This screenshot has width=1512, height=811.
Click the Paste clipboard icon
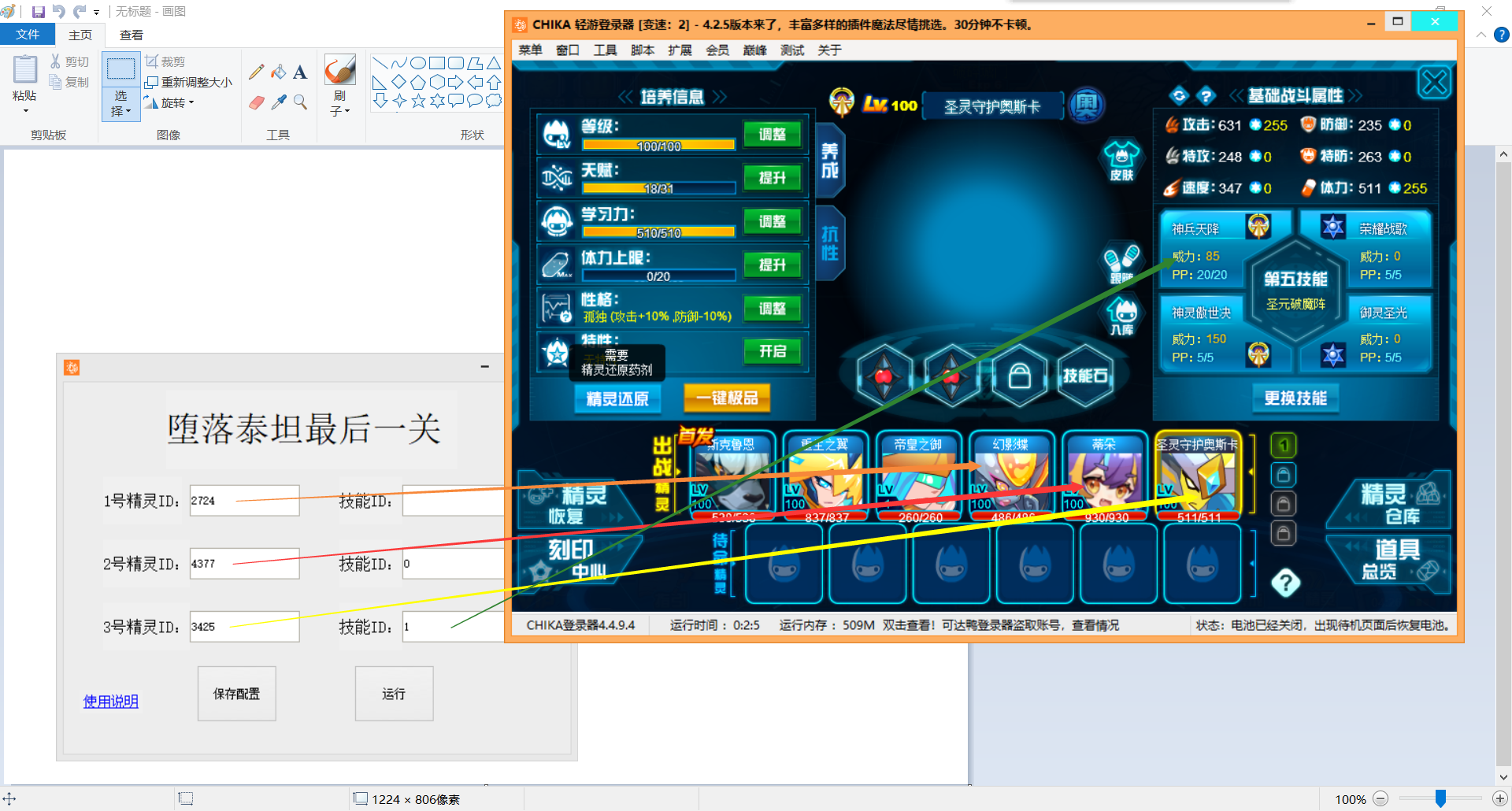[x=24, y=69]
